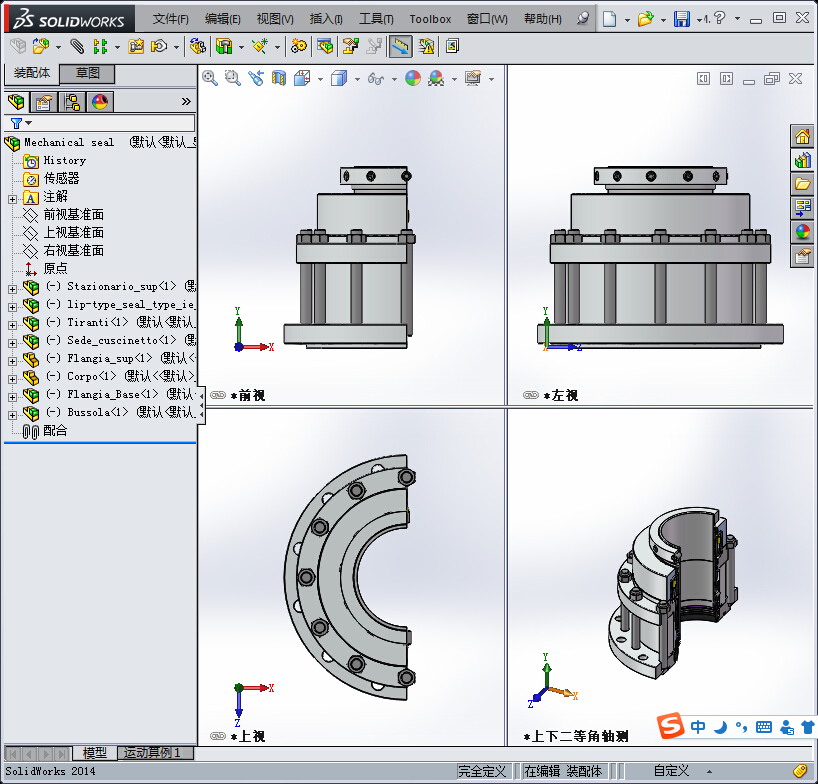818x784 pixels.
Task: Switch to the 草图 tab
Action: [87, 74]
